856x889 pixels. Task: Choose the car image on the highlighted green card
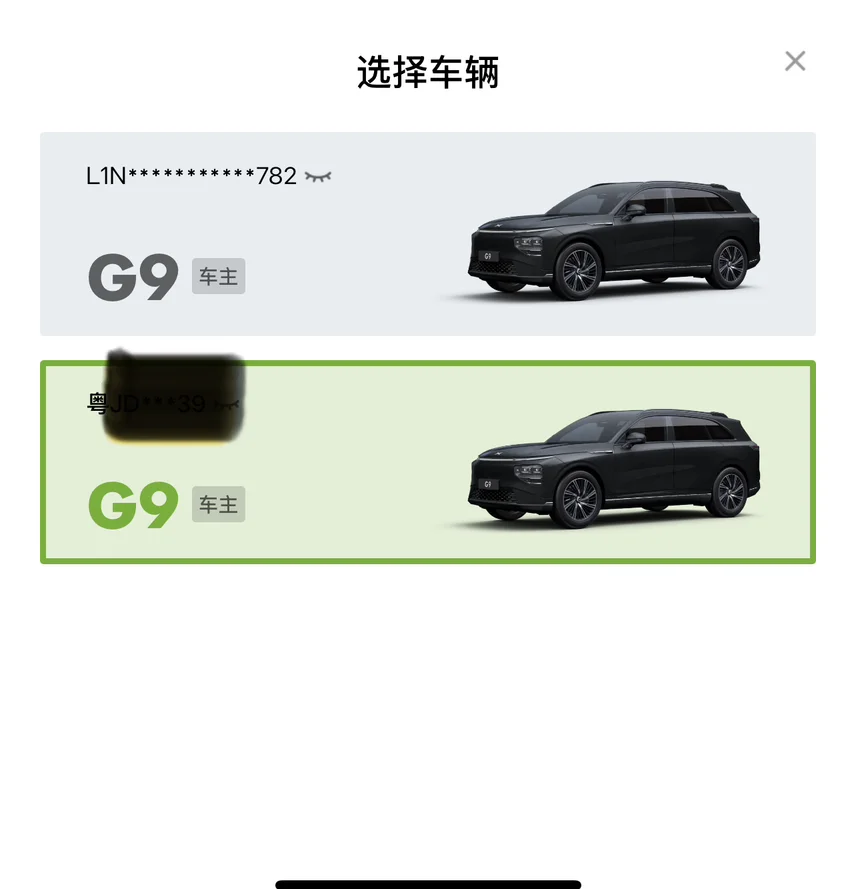tap(614, 468)
